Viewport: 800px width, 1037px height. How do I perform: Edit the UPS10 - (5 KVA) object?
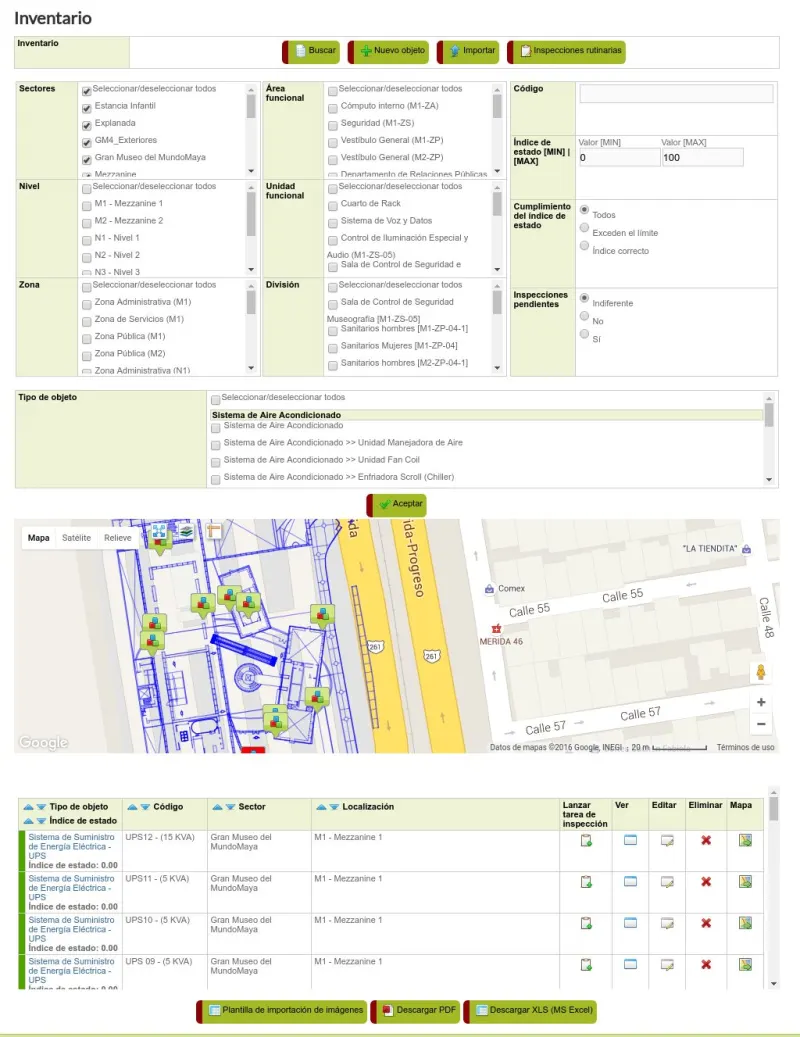point(667,923)
